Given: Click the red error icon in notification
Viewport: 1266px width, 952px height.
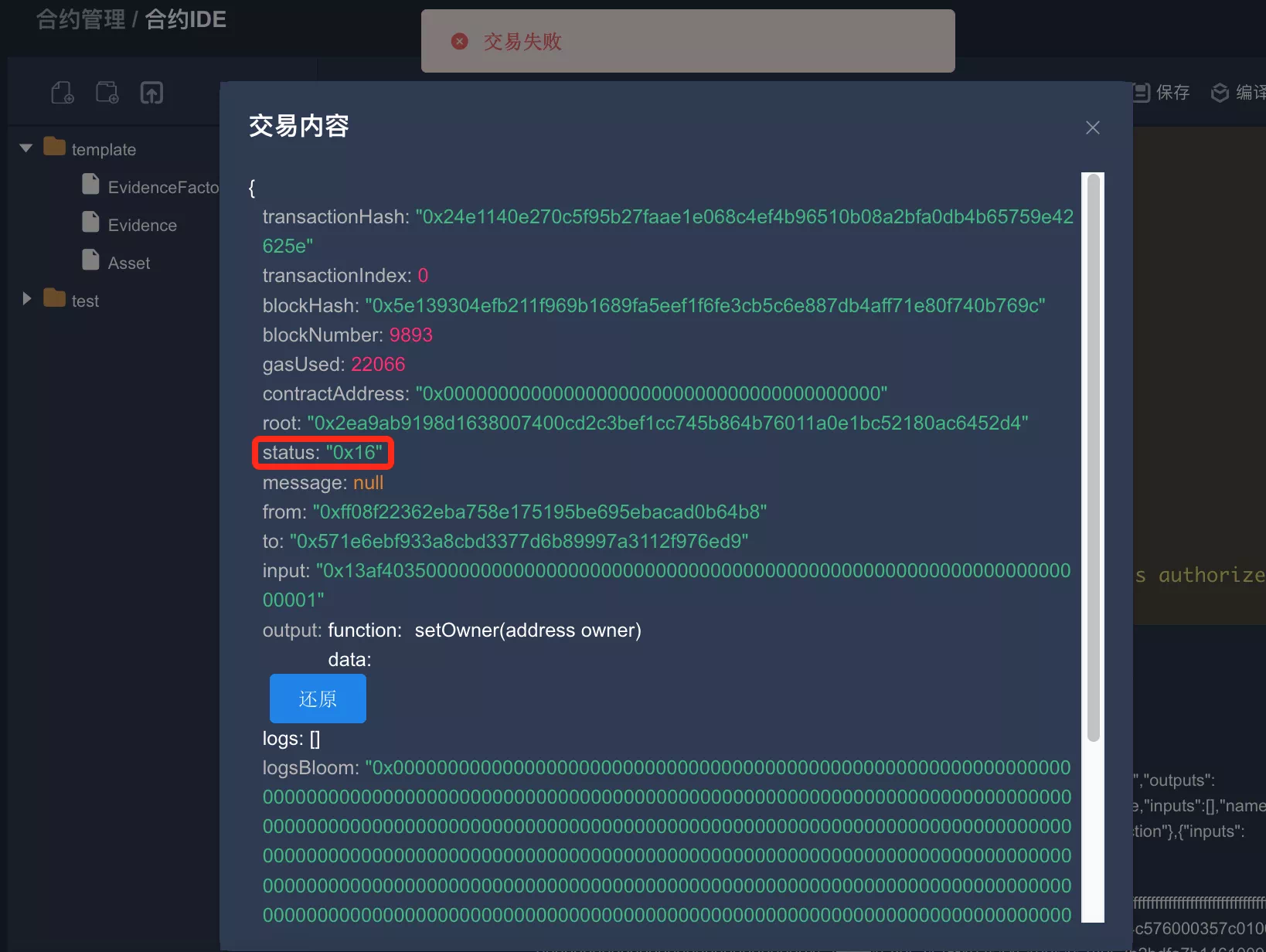Looking at the screenshot, I should point(460,41).
